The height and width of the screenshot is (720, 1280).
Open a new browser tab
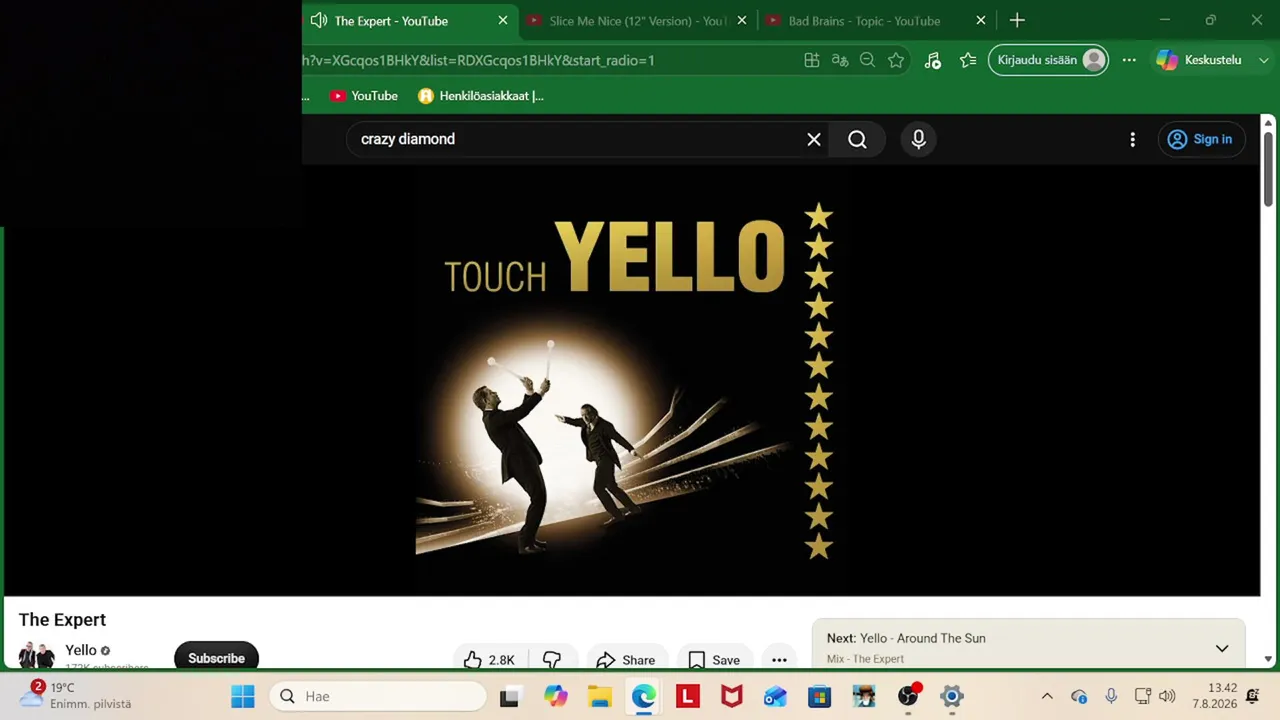tap(1017, 20)
